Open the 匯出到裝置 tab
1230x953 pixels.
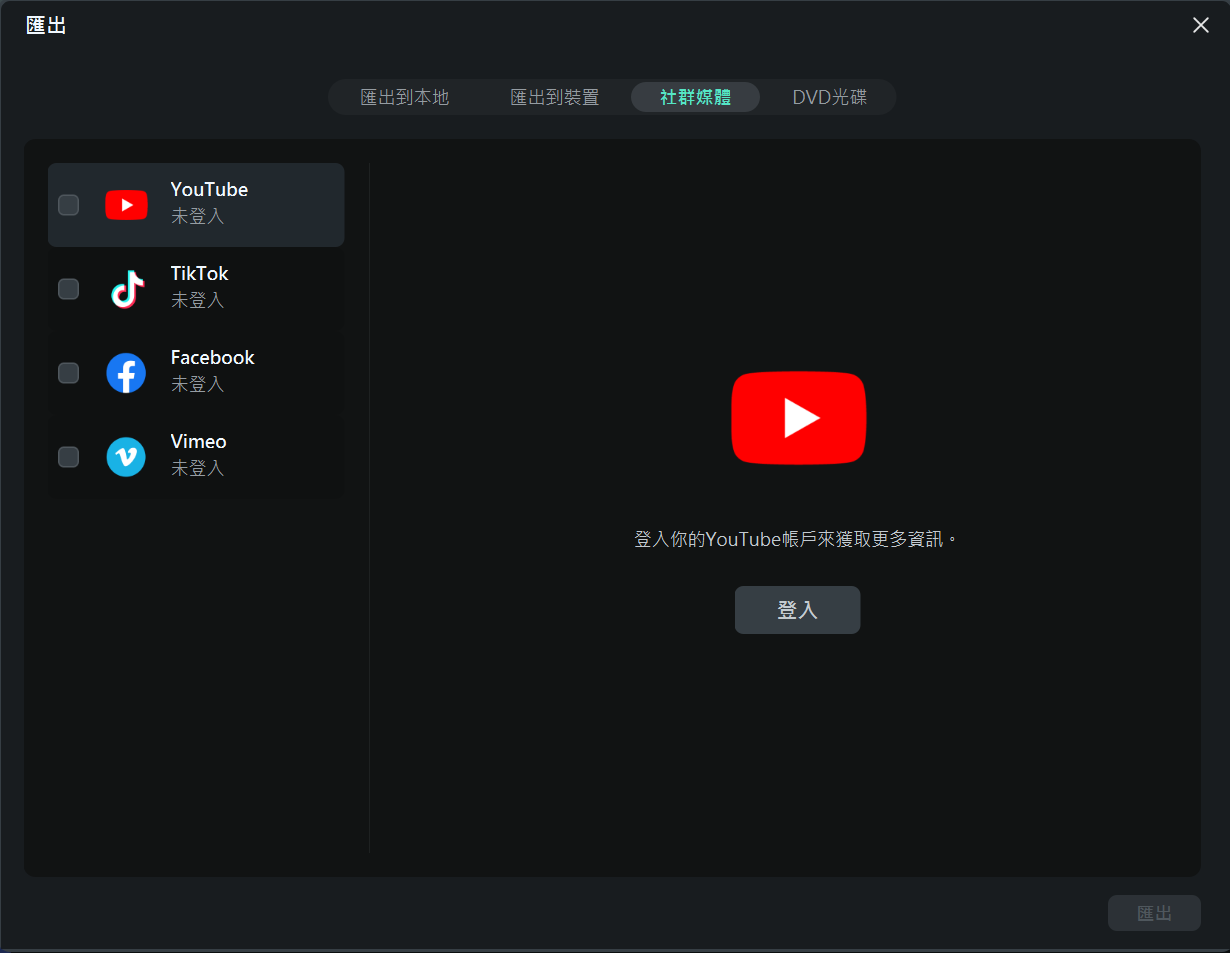tap(555, 97)
